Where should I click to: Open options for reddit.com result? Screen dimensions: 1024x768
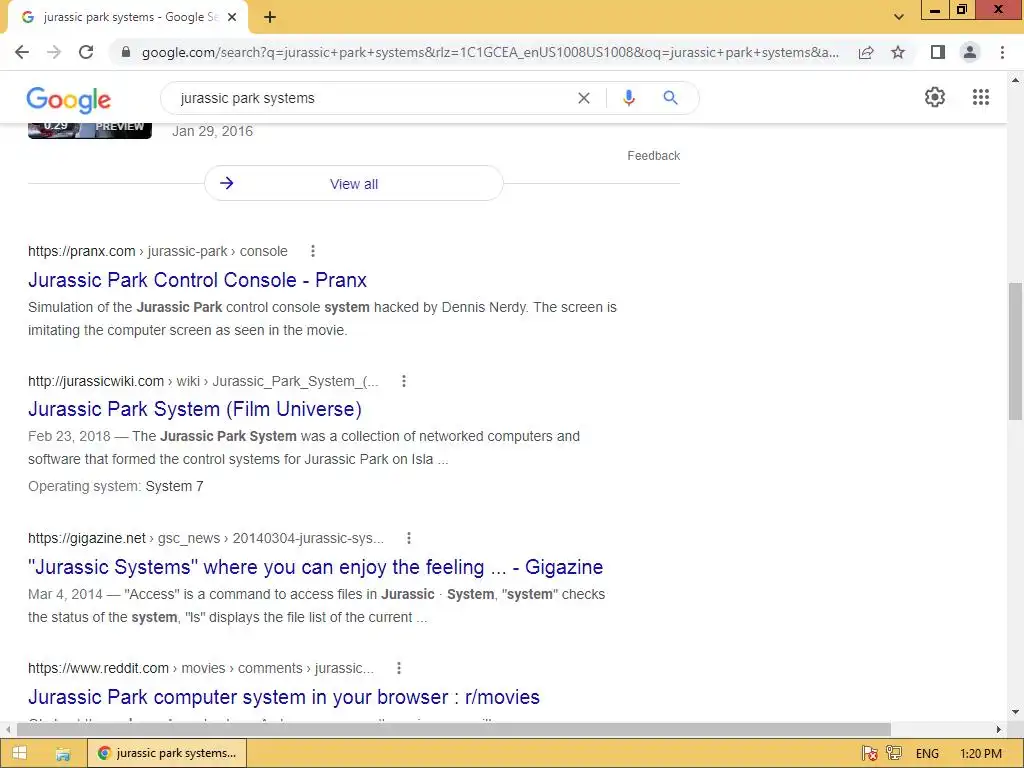[x=398, y=668]
